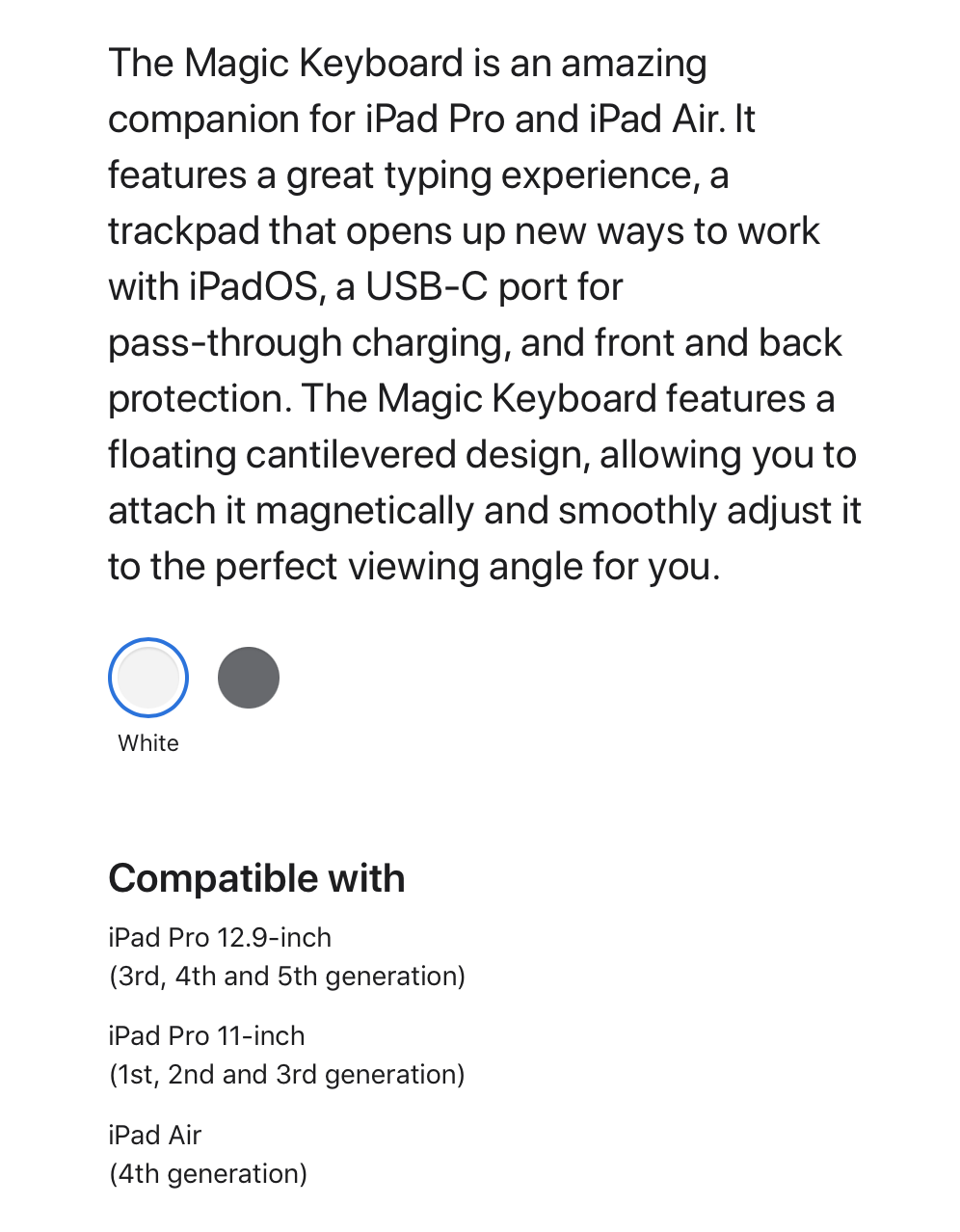Click the 3rd, 4th and 5th generation line

click(x=287, y=977)
